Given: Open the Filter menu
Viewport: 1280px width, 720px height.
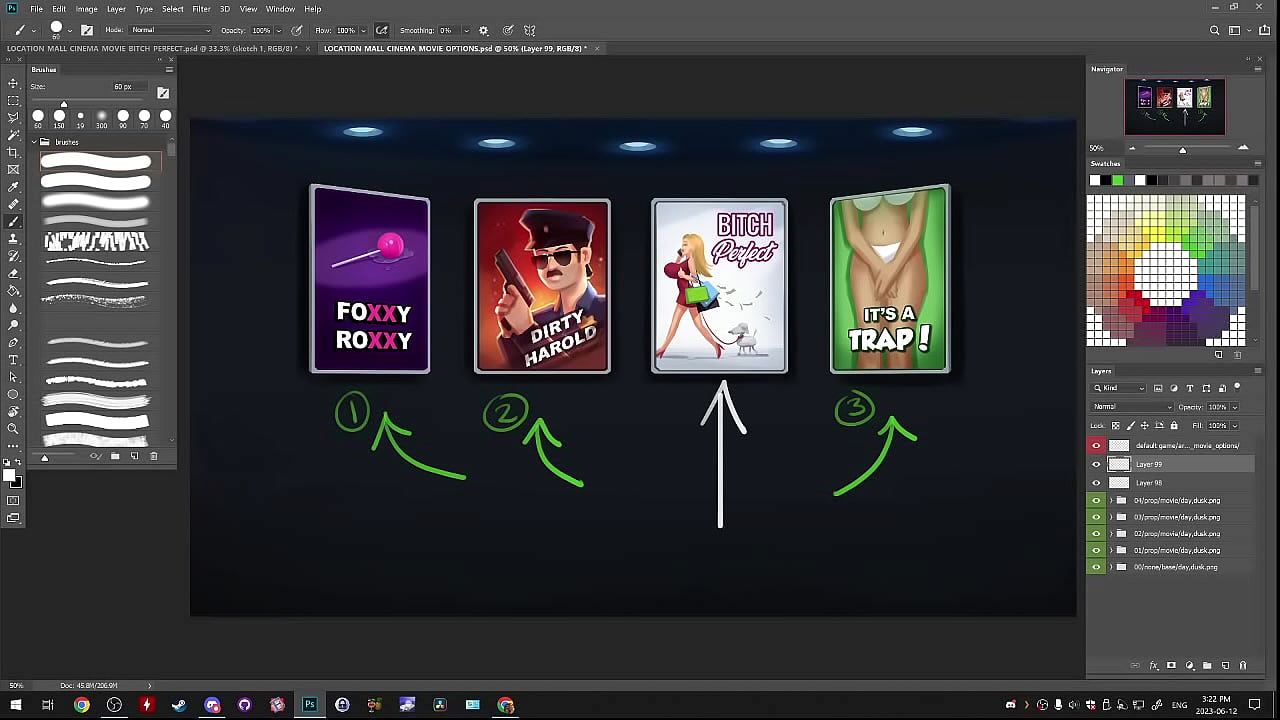Looking at the screenshot, I should pos(201,9).
